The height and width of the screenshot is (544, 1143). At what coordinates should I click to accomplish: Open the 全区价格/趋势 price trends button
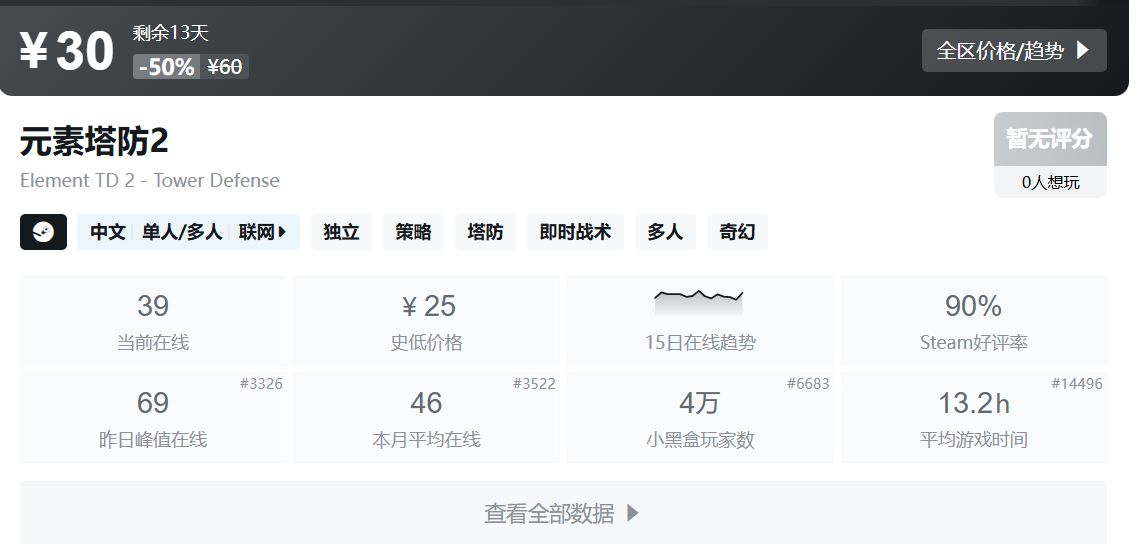click(x=1014, y=50)
